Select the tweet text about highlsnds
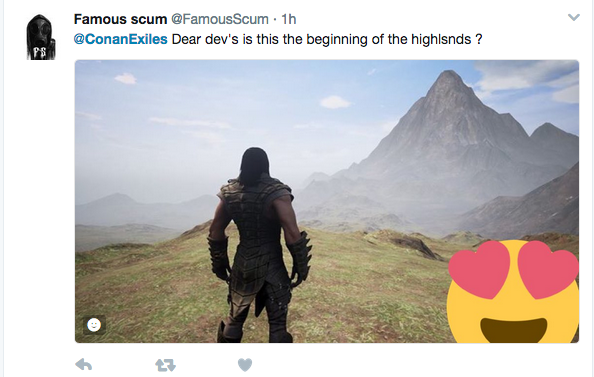Viewport: 594px width, 377px height. [x=327, y=39]
